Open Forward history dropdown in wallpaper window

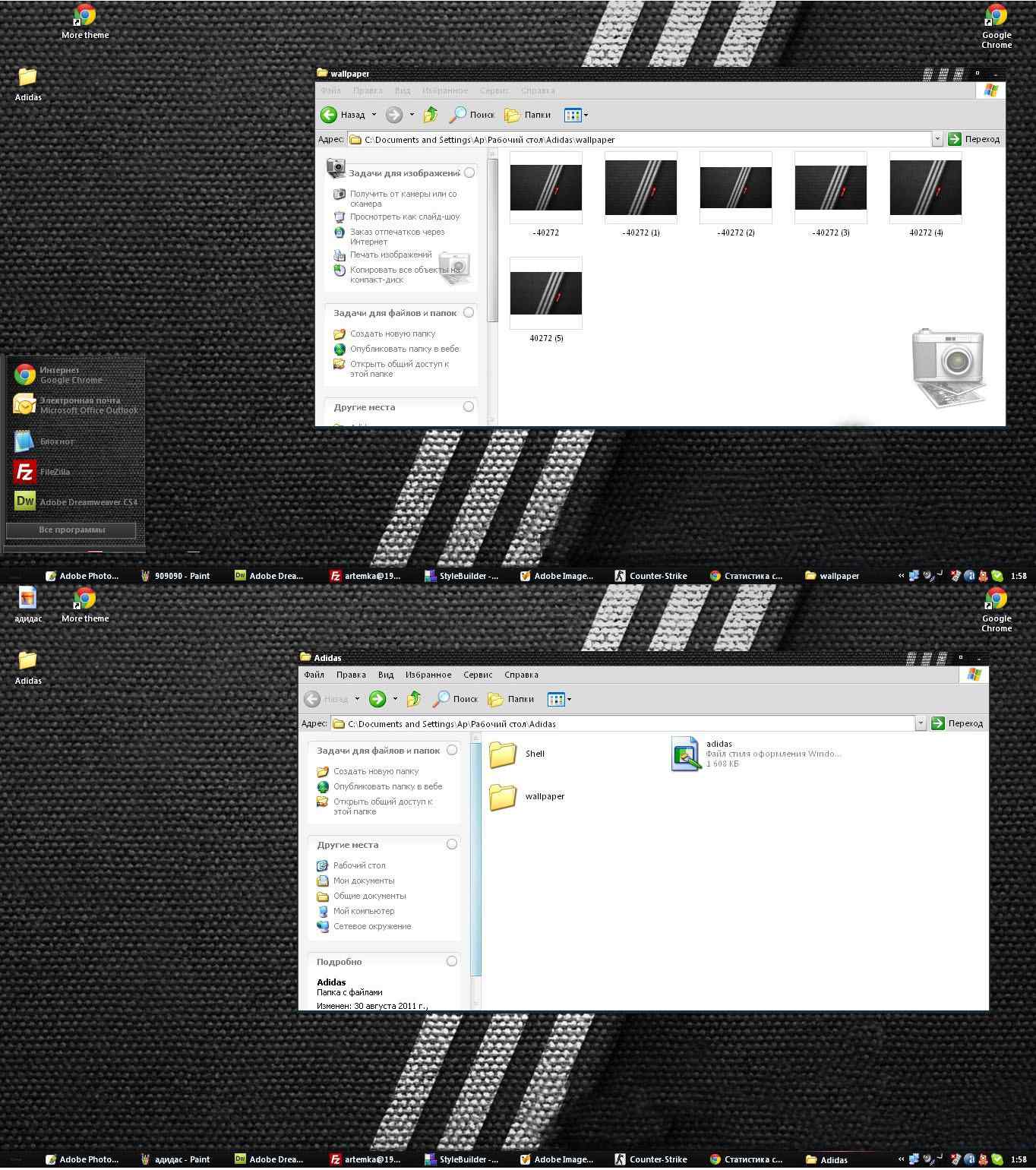pos(412,115)
